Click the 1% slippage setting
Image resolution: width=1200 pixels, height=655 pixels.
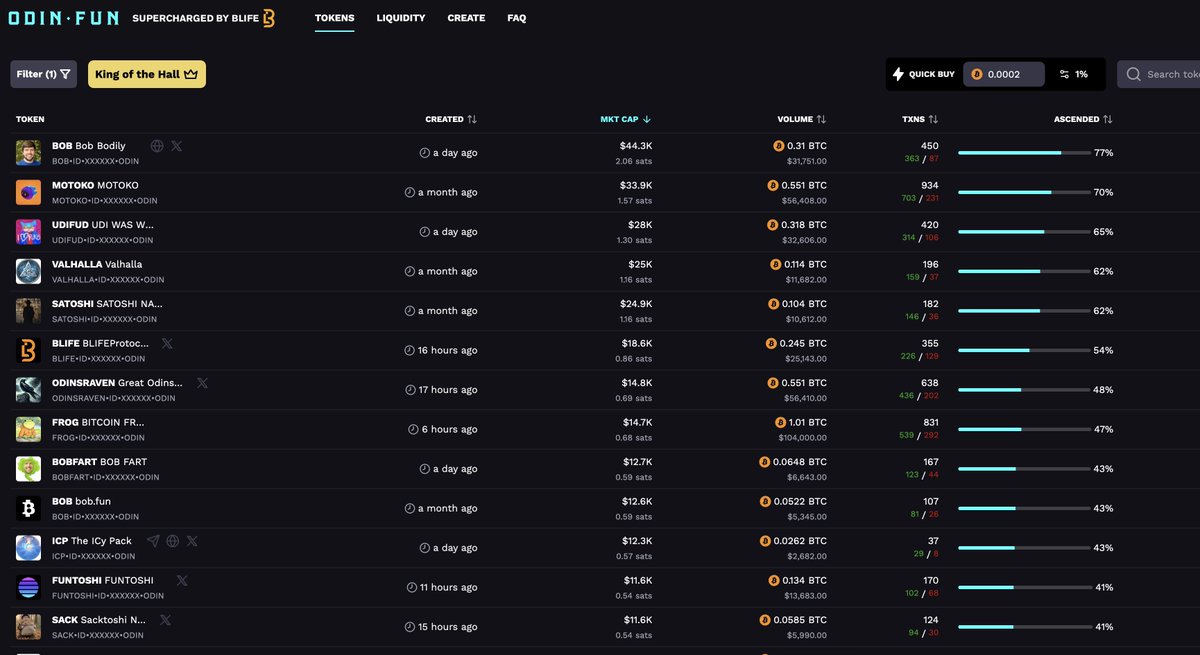coord(1073,74)
